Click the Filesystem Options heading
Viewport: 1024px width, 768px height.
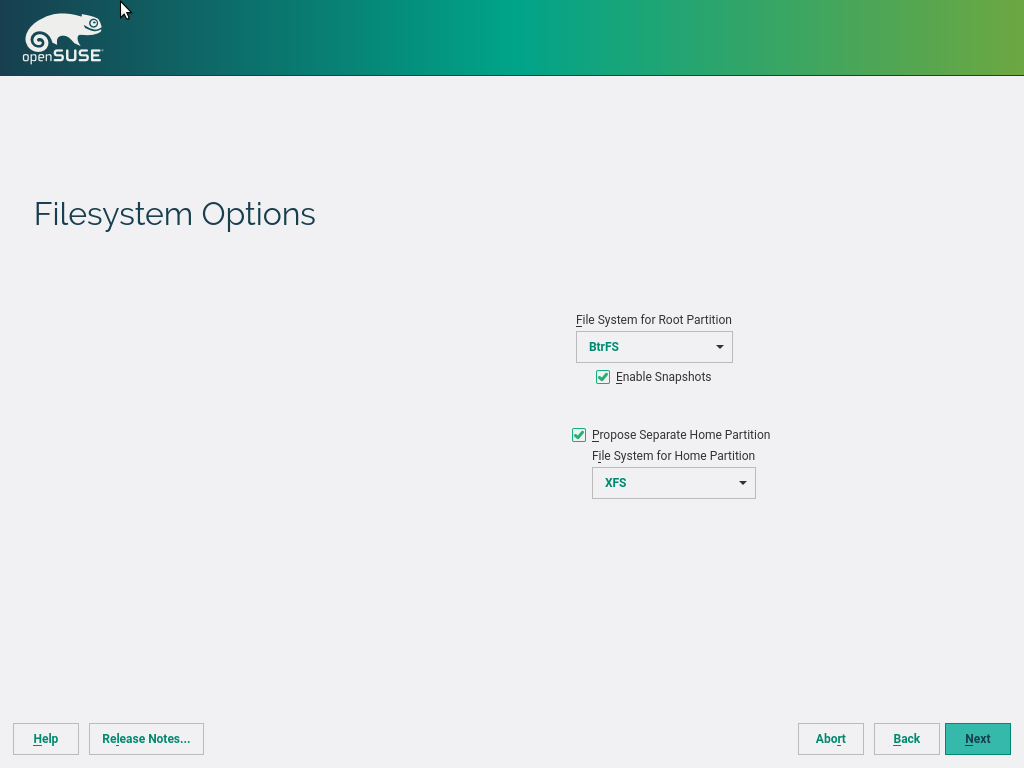click(x=175, y=214)
